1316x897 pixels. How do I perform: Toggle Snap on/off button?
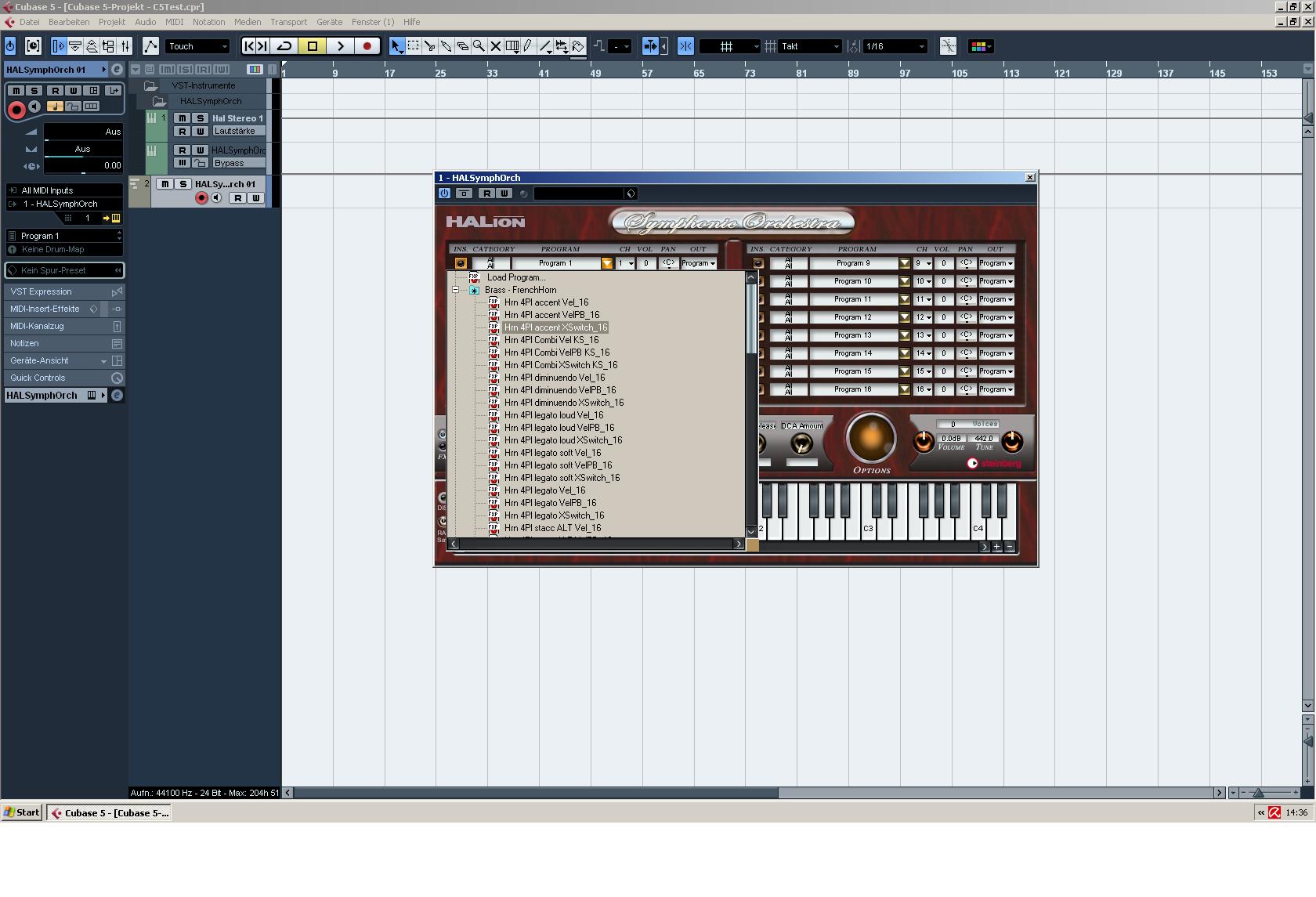pyautogui.click(x=685, y=46)
